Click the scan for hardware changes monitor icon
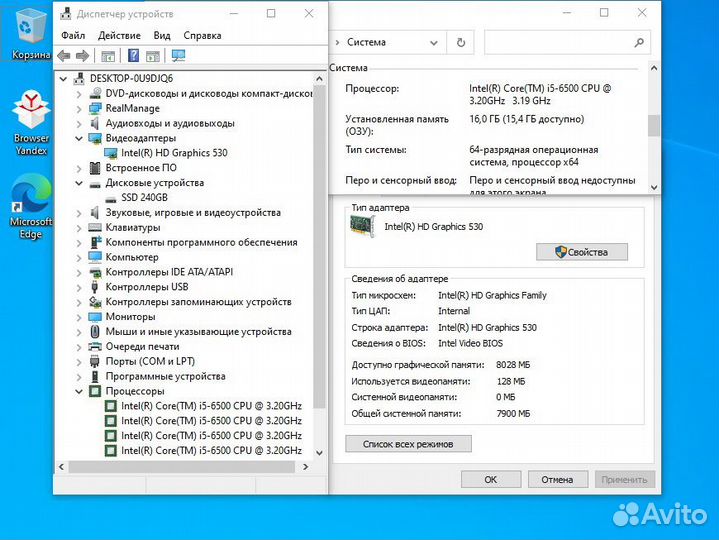 178,55
